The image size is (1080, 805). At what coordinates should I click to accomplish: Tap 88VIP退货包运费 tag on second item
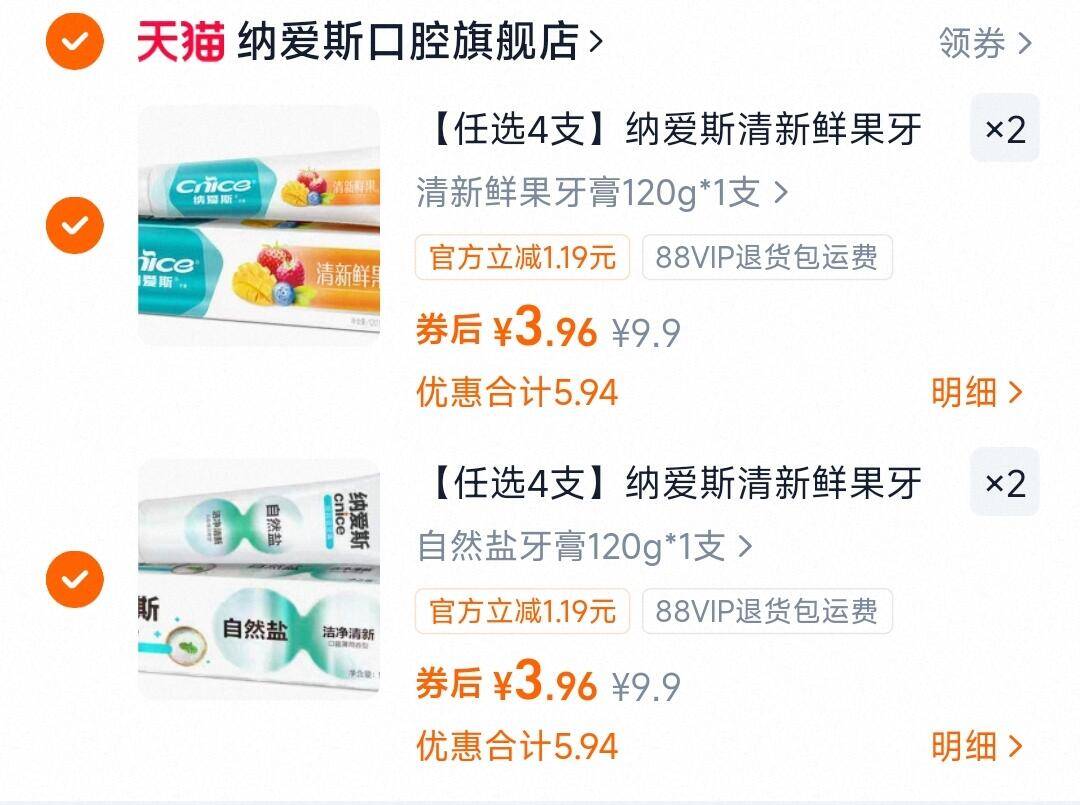click(x=767, y=611)
